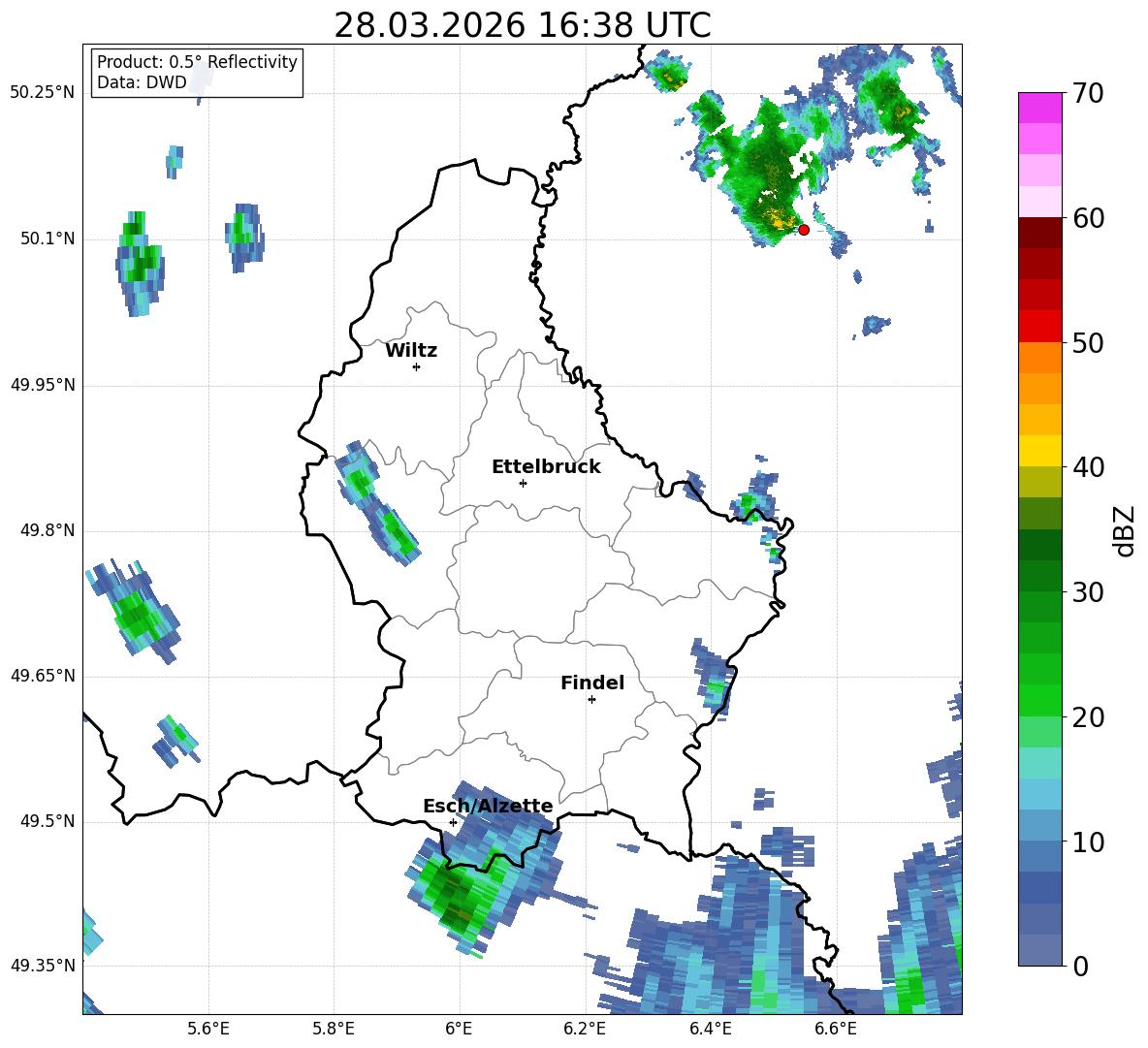This screenshot has width=1148, height=1048.
Task: Click the 6.6°E longitude label
Action: (x=836, y=1029)
